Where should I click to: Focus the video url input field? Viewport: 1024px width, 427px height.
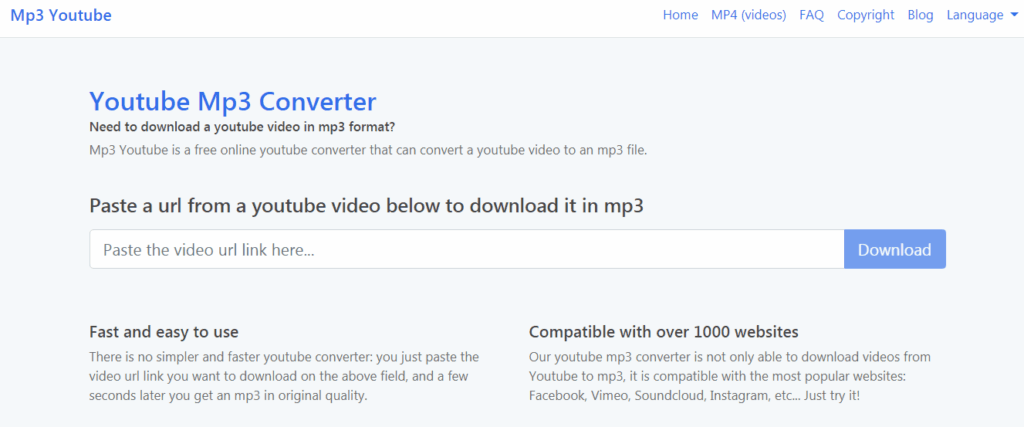[466, 249]
